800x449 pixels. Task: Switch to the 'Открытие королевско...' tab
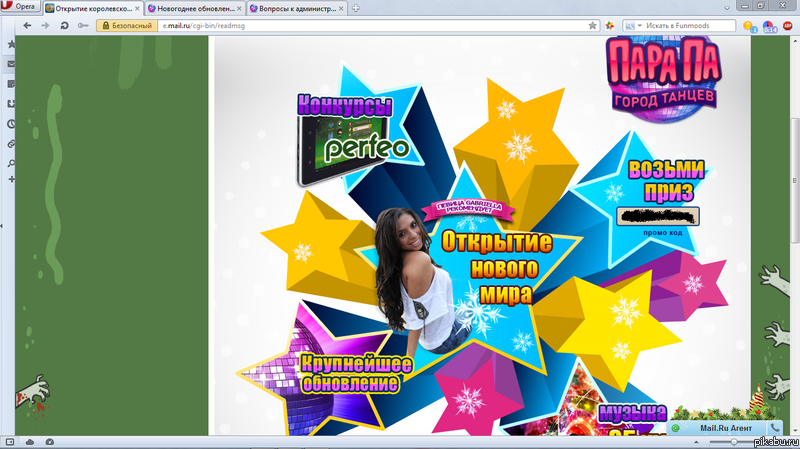pyautogui.click(x=92, y=8)
